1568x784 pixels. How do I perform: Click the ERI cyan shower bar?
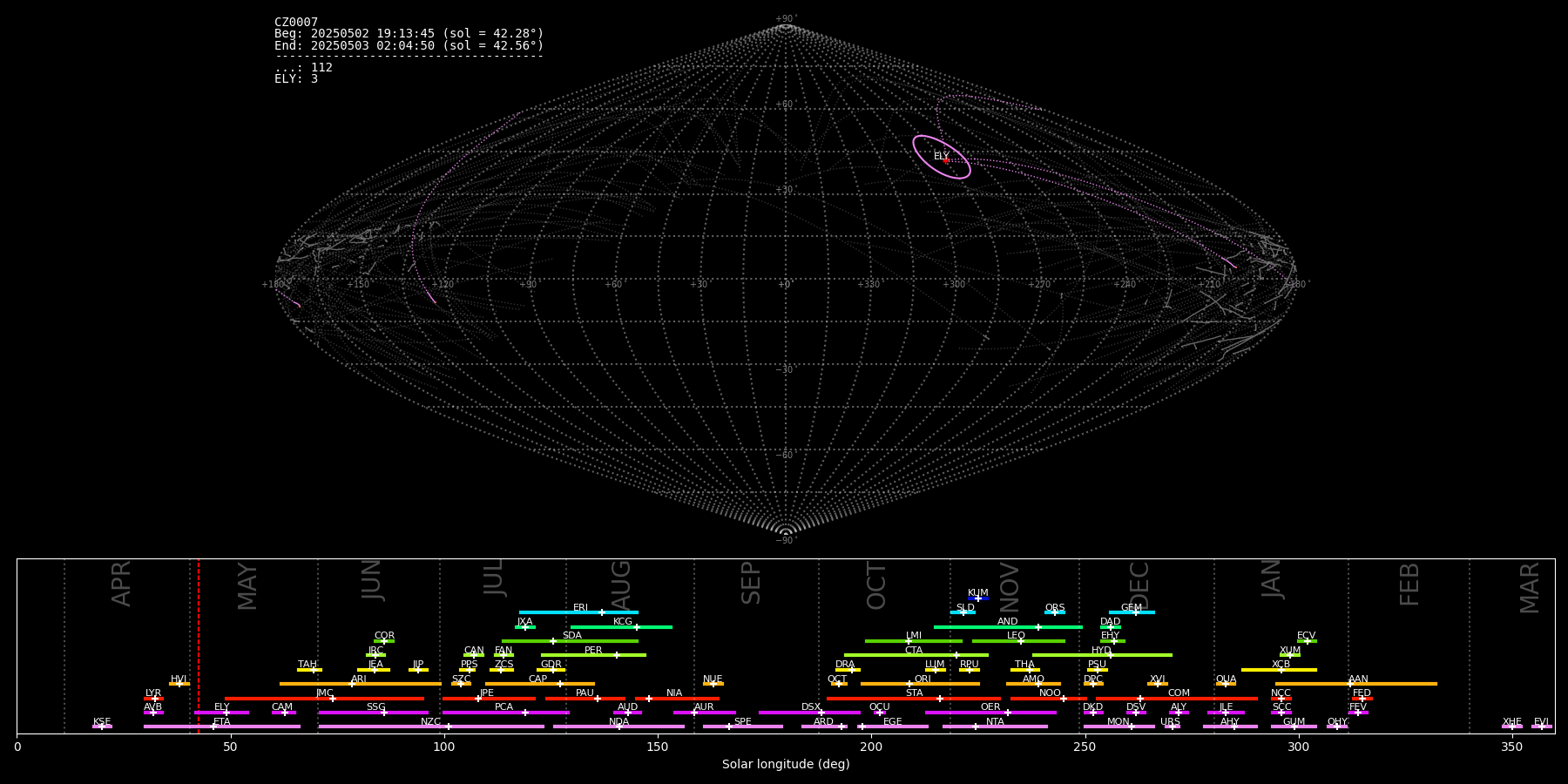(578, 612)
